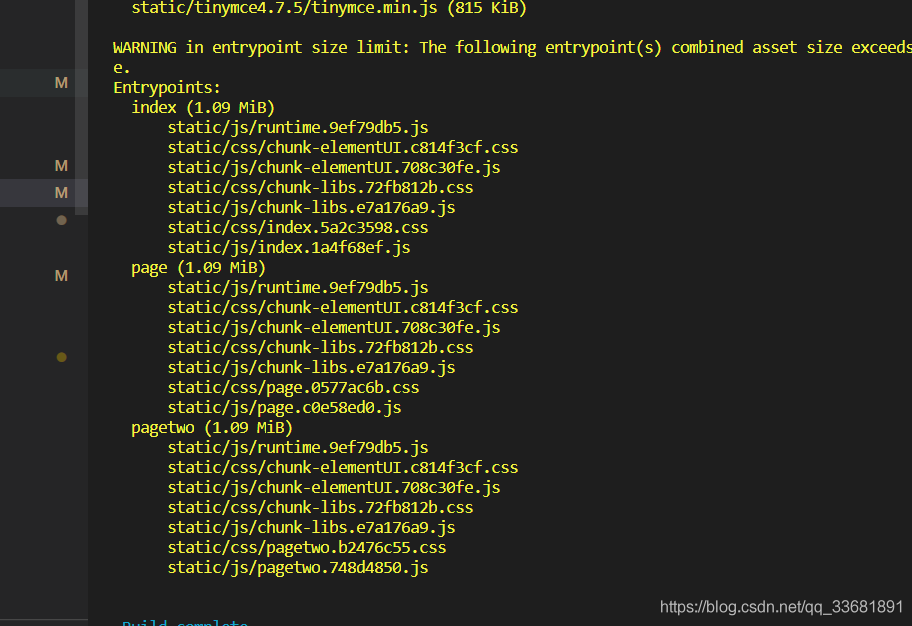Click the gray dot status indicator in sidebar

pyautogui.click(x=62, y=220)
